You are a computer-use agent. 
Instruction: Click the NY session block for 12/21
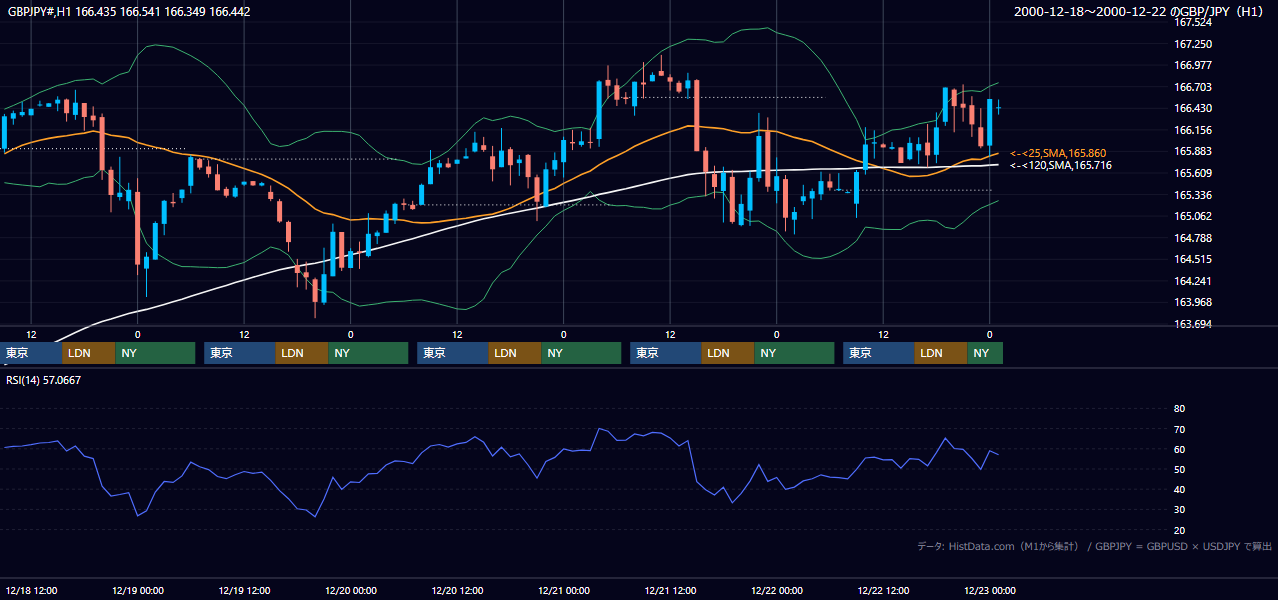(794, 353)
